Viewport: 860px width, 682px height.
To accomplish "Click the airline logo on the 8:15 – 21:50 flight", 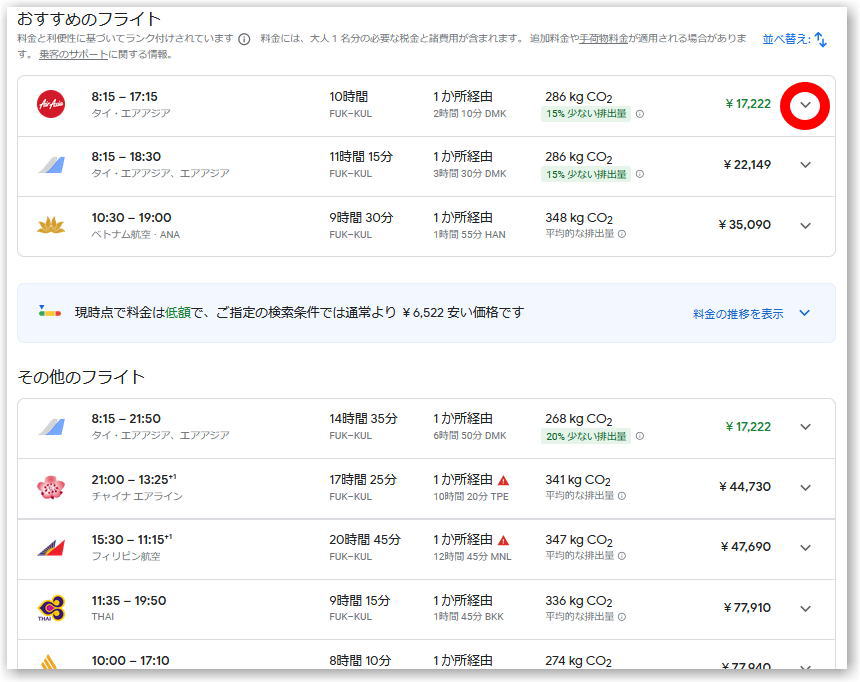I will pyautogui.click(x=52, y=427).
